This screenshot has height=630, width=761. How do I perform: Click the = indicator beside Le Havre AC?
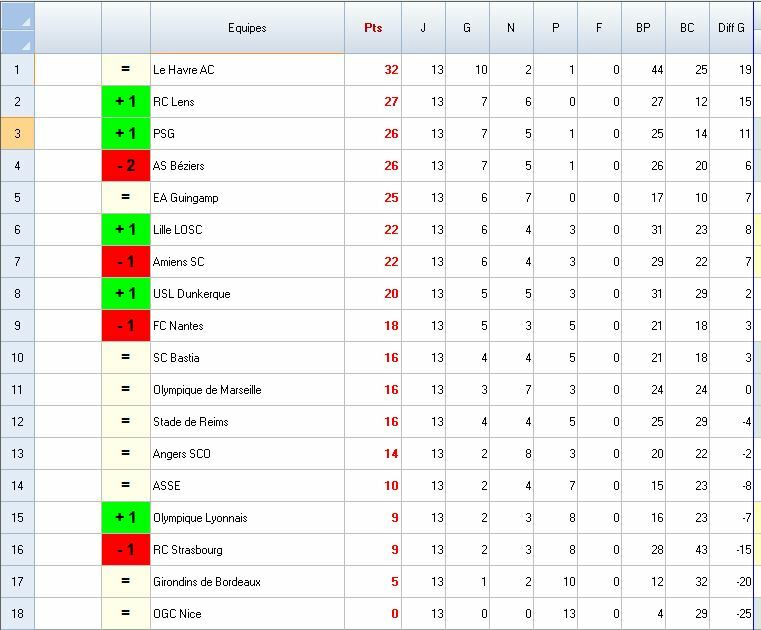click(126, 70)
